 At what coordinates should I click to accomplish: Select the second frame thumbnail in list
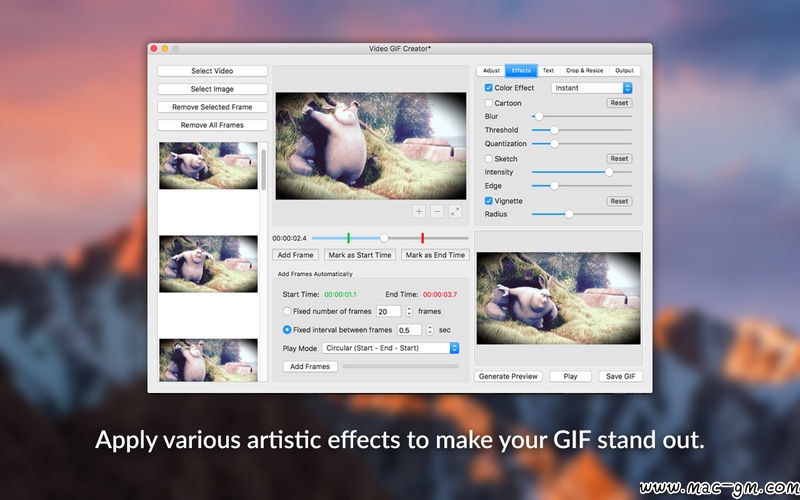(x=208, y=264)
